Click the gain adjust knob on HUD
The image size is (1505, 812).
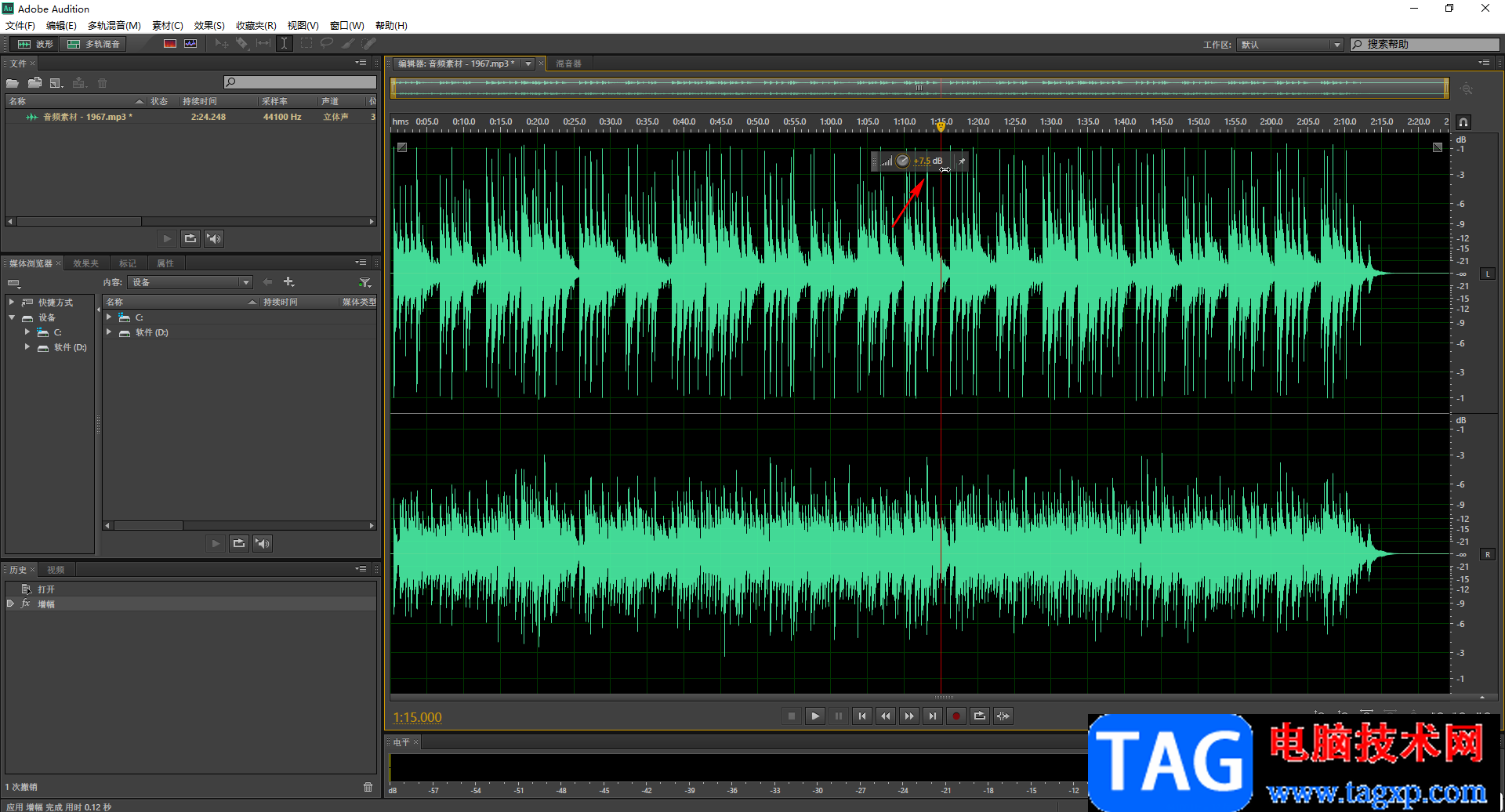pyautogui.click(x=902, y=161)
